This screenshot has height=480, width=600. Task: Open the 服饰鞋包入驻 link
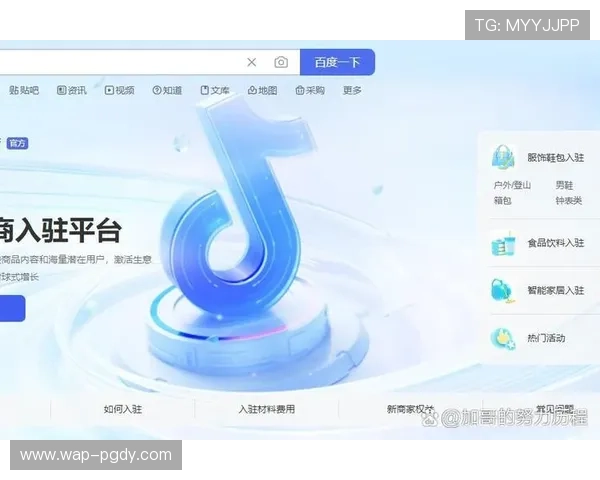(556, 157)
